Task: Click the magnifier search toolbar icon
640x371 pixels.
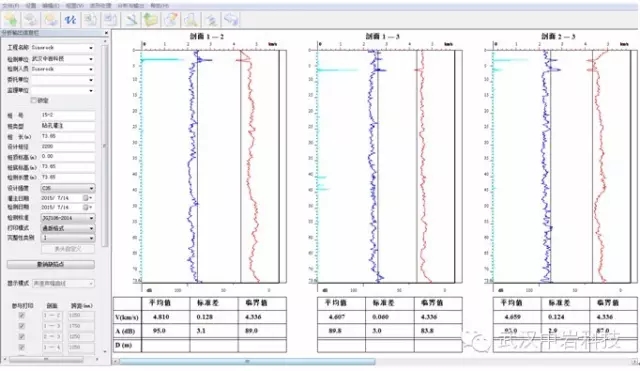Action: [191, 20]
